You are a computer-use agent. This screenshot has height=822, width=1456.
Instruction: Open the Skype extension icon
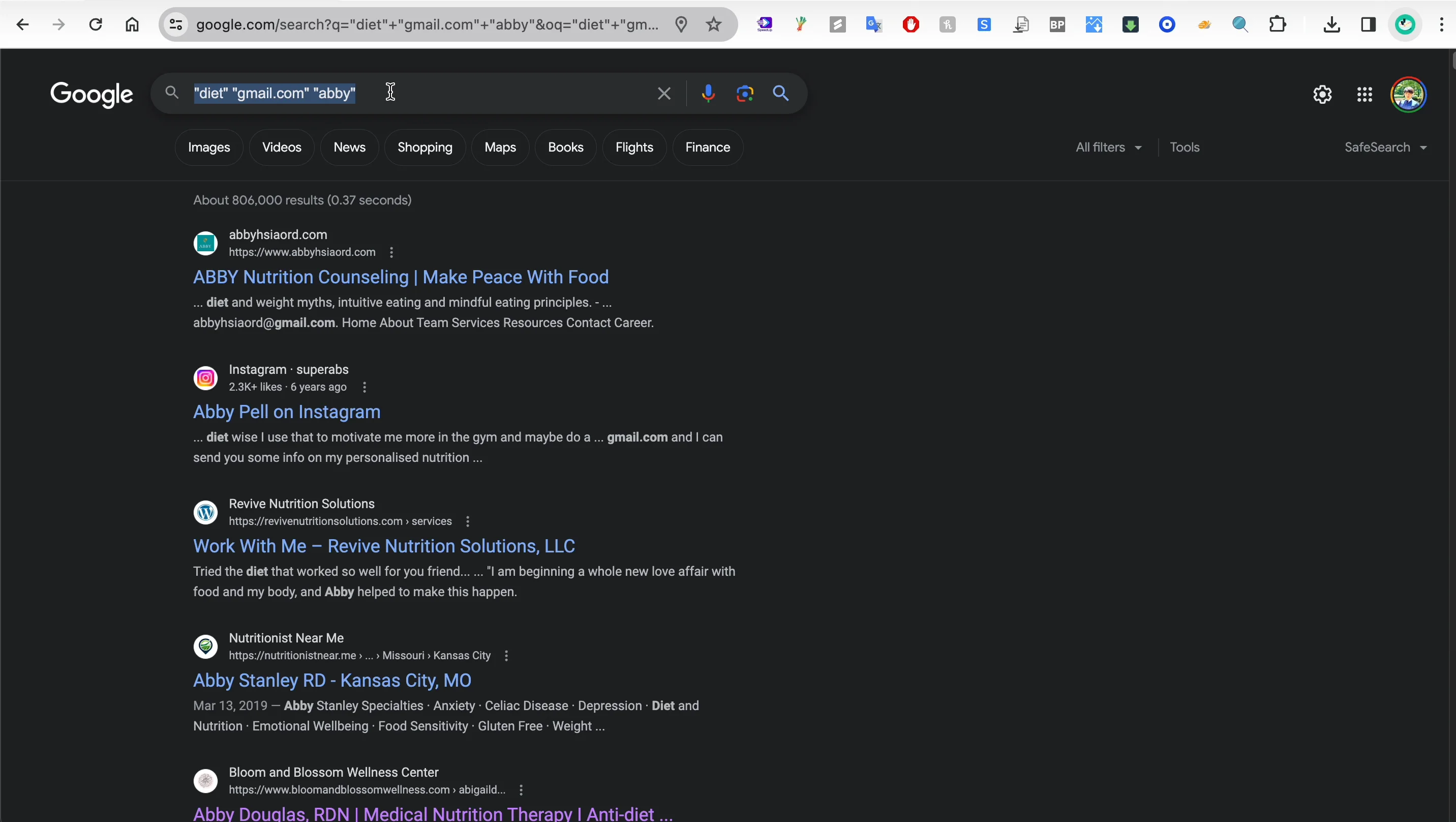(984, 24)
